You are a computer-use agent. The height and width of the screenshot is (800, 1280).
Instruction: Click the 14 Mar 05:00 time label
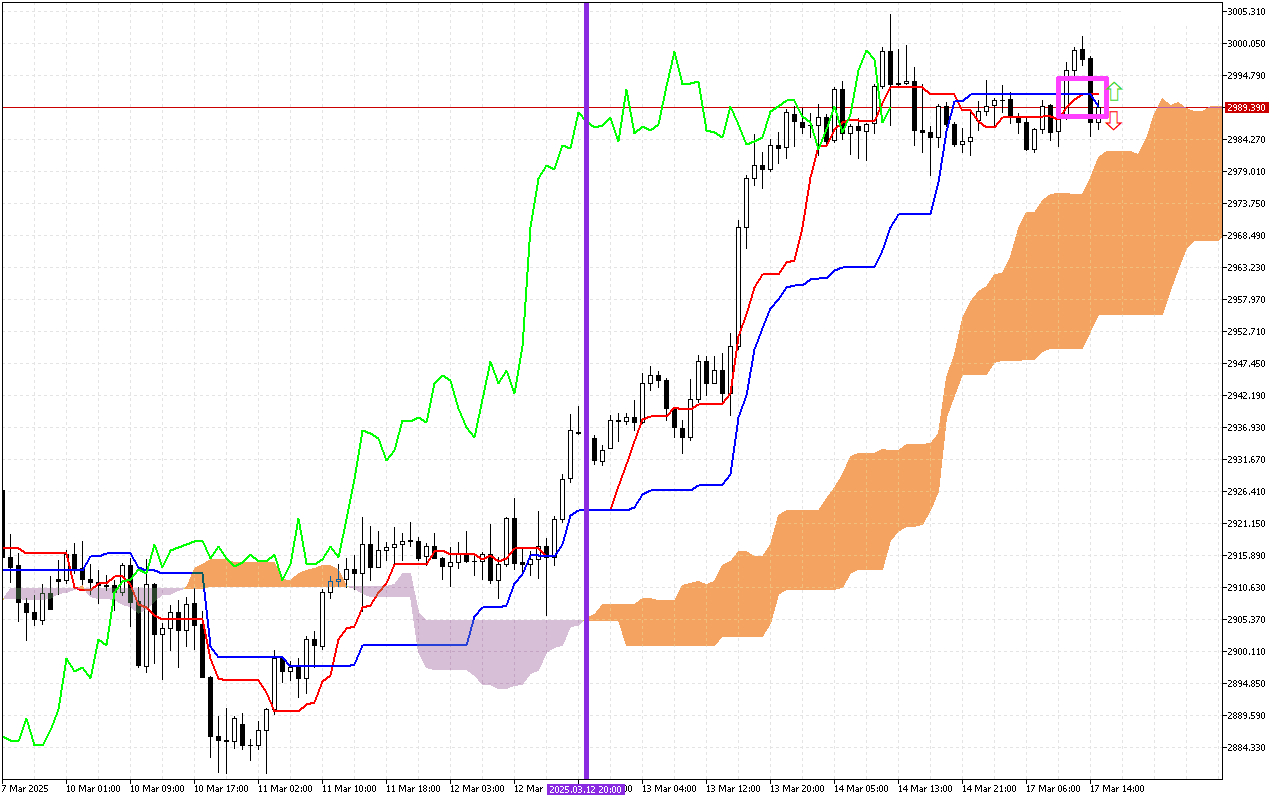(863, 789)
